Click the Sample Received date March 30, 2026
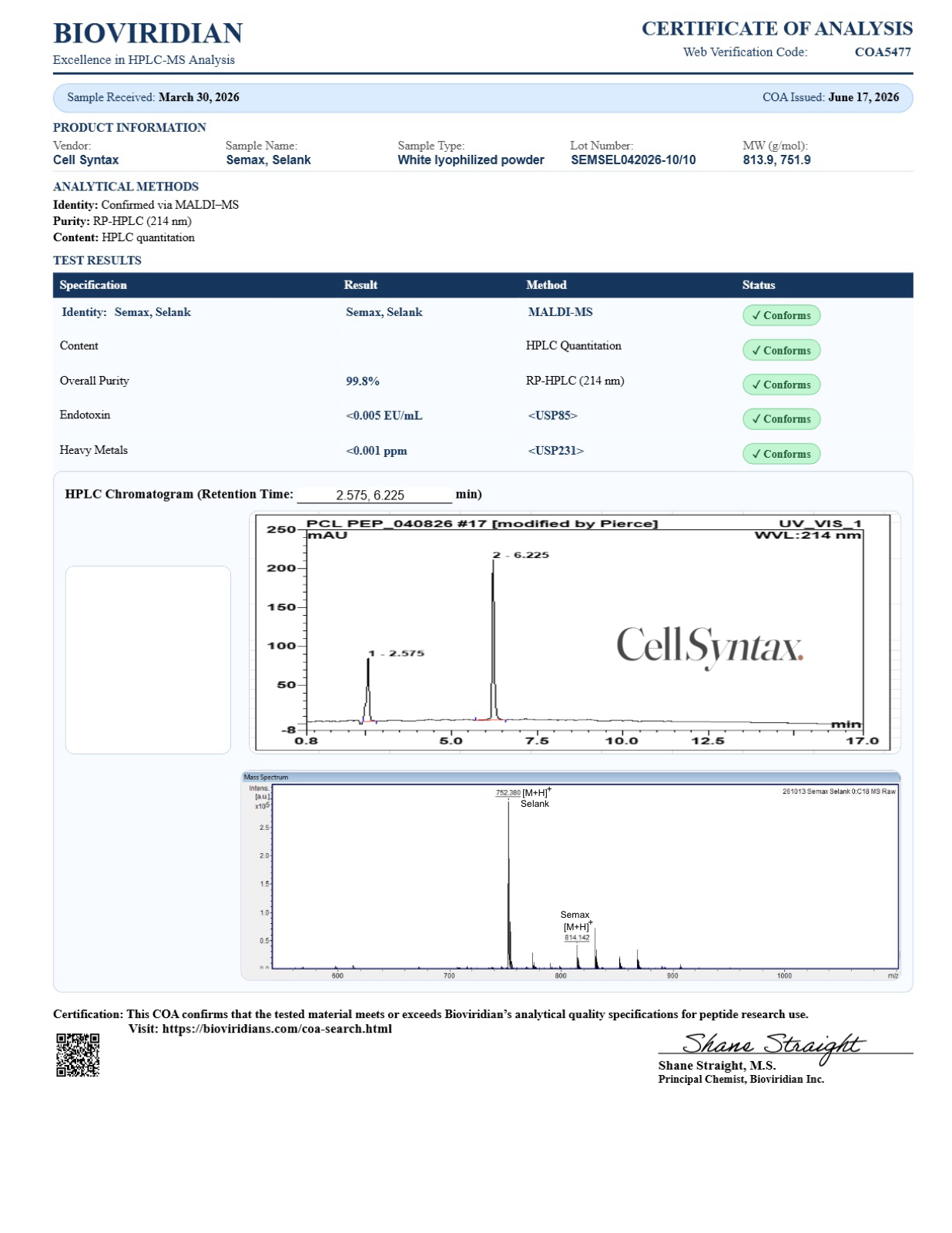 coord(199,97)
